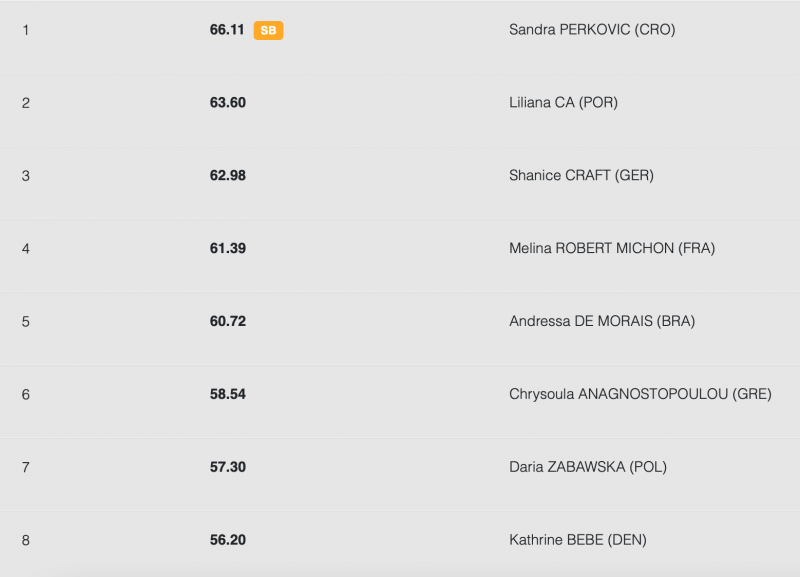Open Kathrine BEBE (DEN) athlete link
Screen dimensions: 800x577
578,541
